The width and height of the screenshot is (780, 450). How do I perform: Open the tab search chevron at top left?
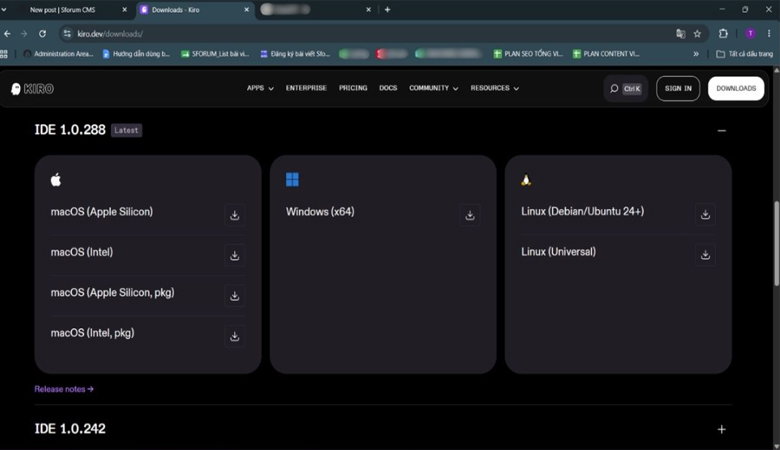[x=4, y=9]
